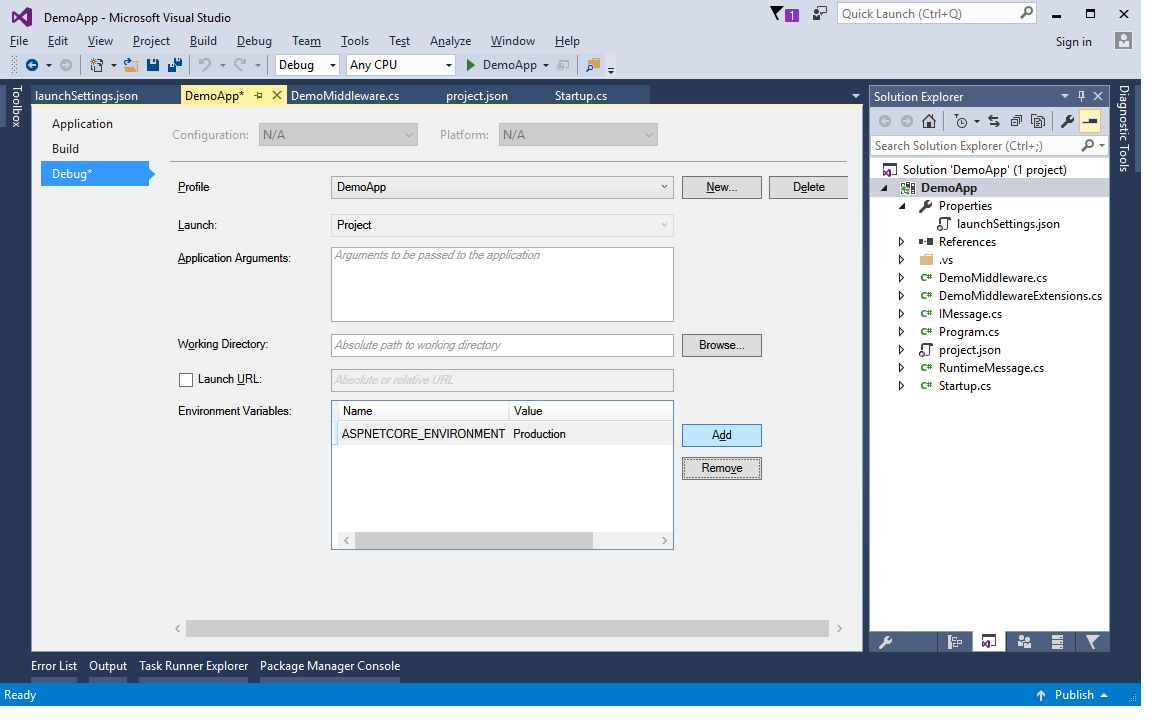Viewport: 1152px width, 720px height.
Task: Enable the Launch URL checkbox
Action: pos(186,380)
